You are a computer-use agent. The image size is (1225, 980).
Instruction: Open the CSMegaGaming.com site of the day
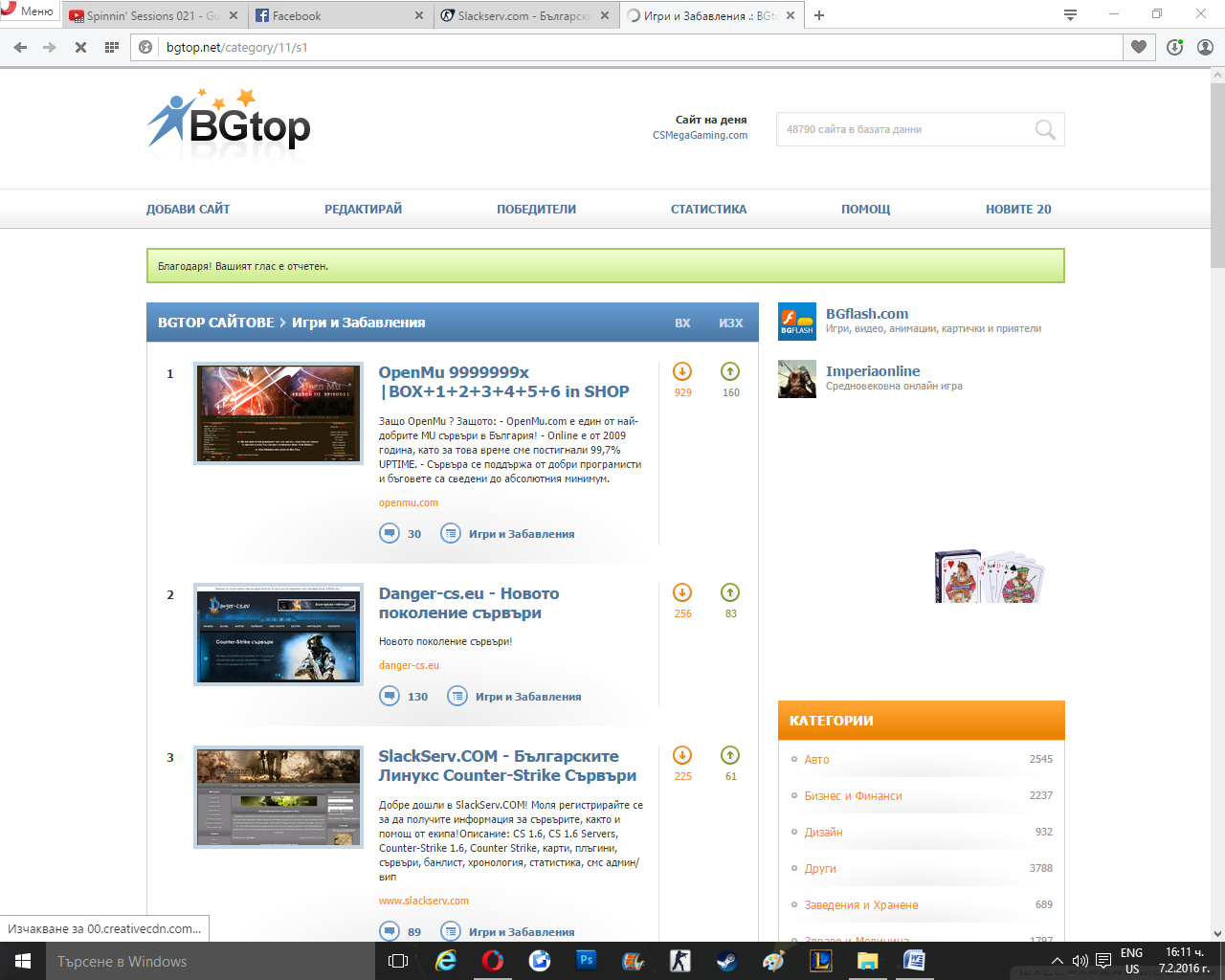click(700, 135)
